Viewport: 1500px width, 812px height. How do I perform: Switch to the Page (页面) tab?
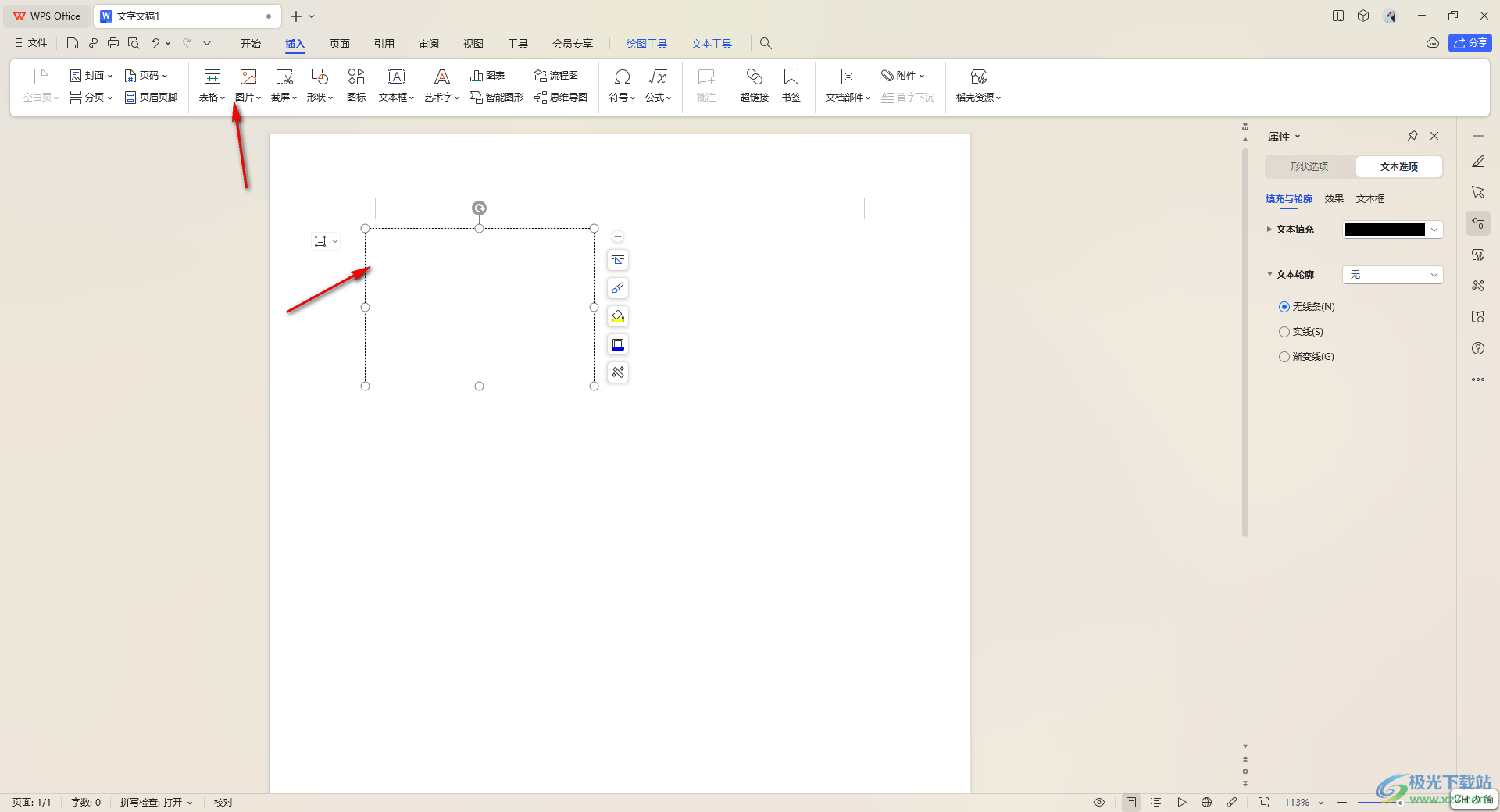tap(340, 44)
